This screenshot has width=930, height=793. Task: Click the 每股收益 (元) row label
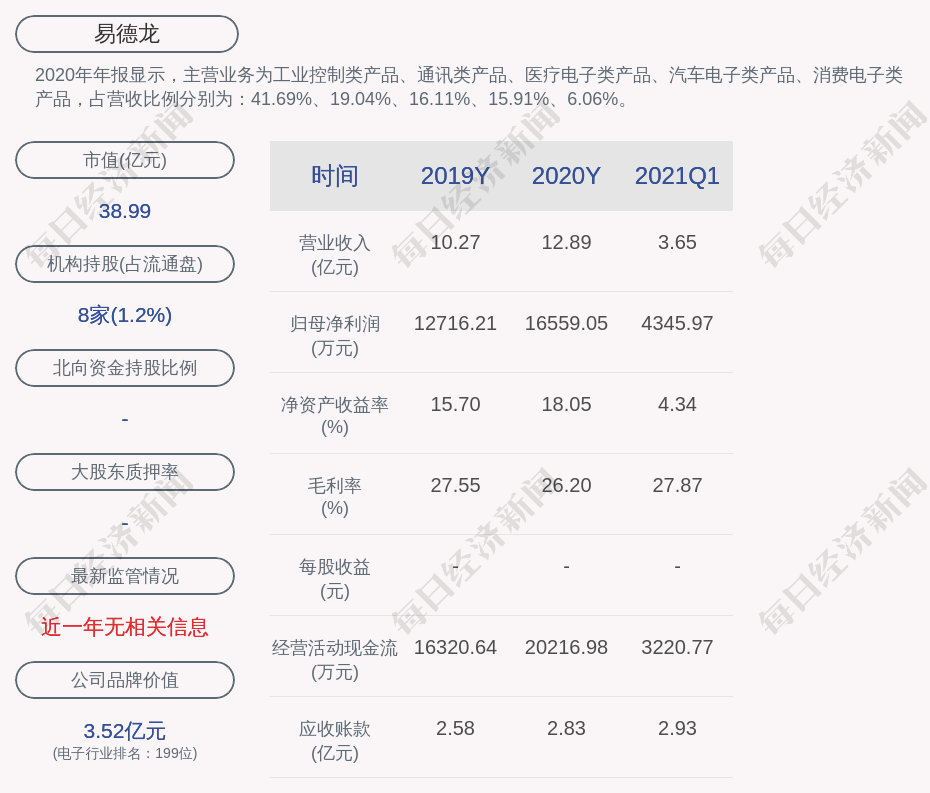tap(335, 579)
